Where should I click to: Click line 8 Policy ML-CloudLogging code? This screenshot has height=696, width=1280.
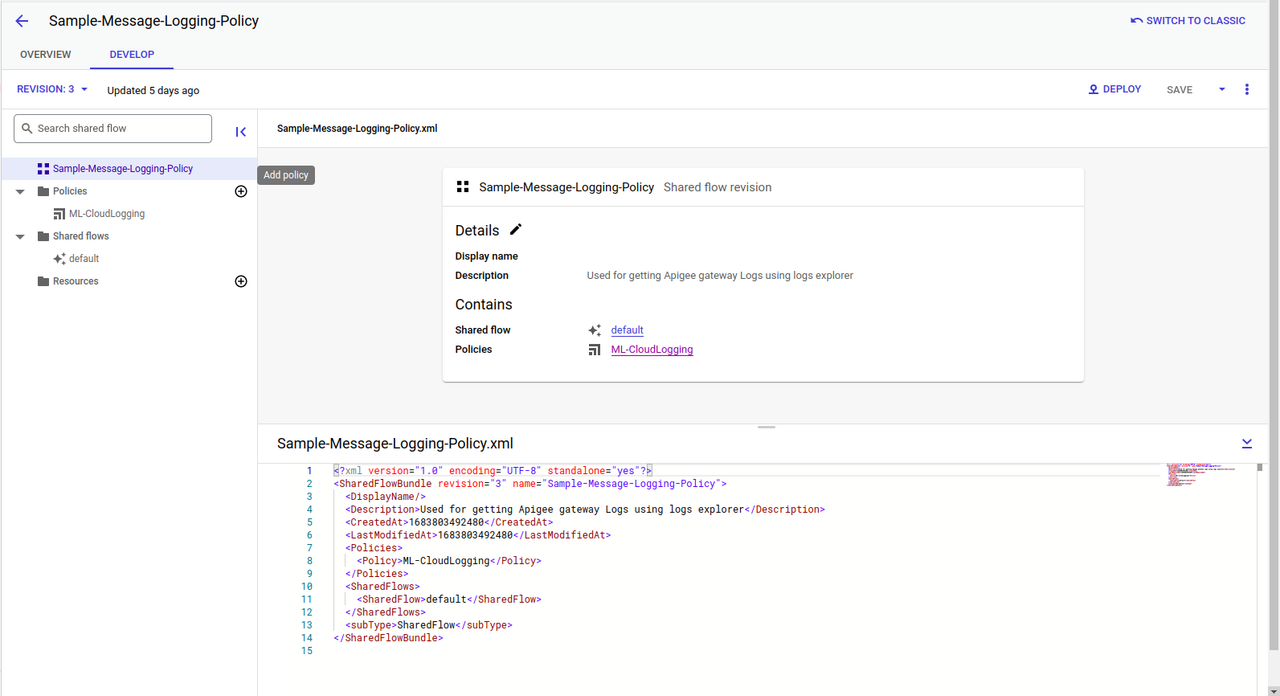(x=449, y=561)
